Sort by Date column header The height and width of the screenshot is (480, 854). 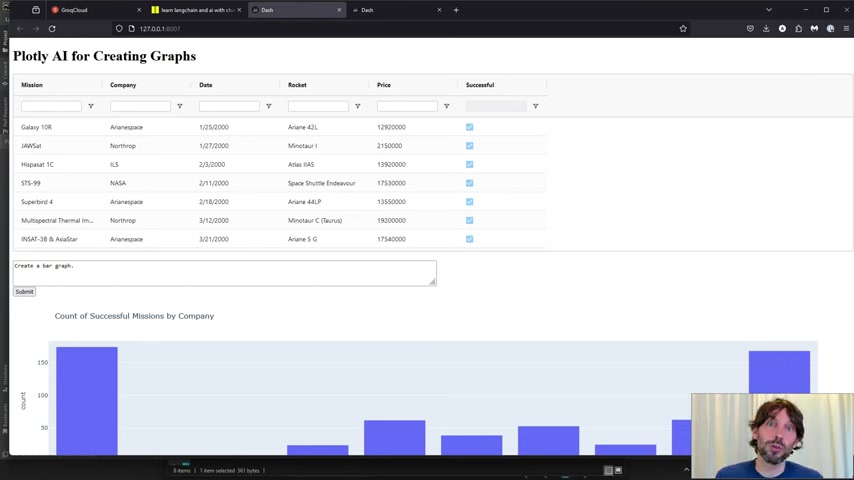click(x=206, y=85)
